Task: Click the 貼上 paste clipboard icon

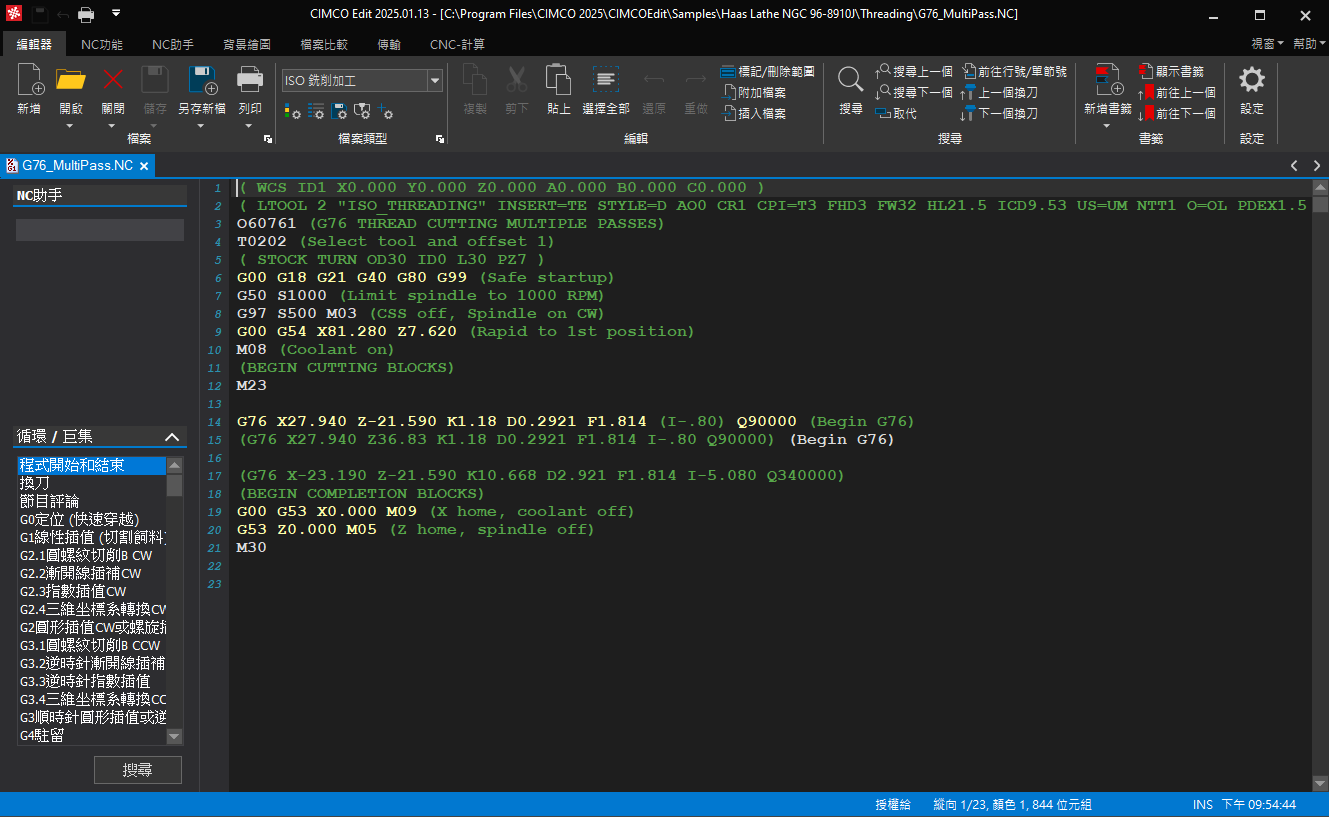Action: coord(558,80)
